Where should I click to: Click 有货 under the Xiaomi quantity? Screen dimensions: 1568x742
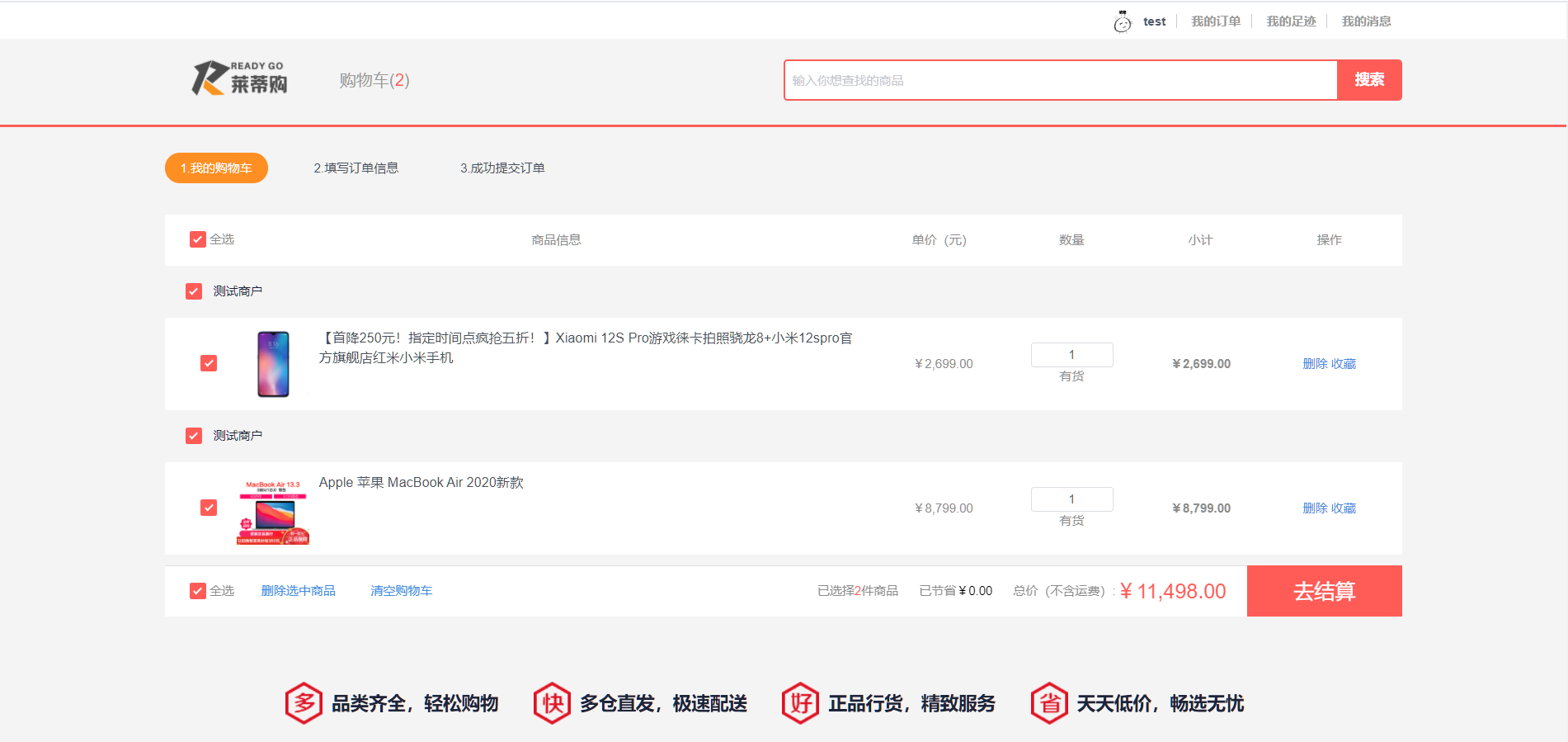tap(1071, 376)
